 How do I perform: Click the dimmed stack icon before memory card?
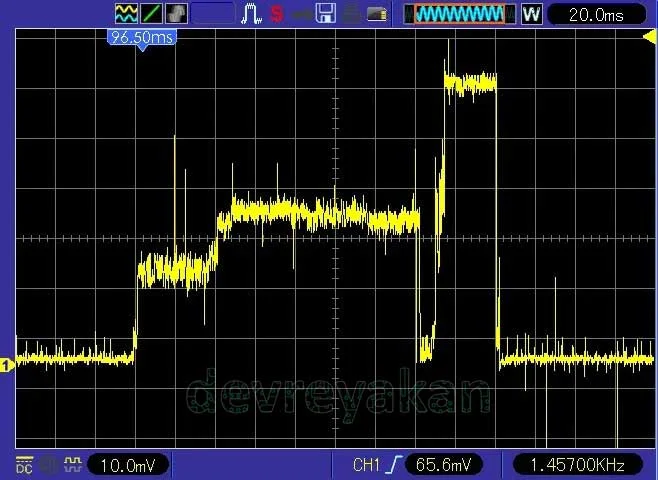[x=351, y=14]
